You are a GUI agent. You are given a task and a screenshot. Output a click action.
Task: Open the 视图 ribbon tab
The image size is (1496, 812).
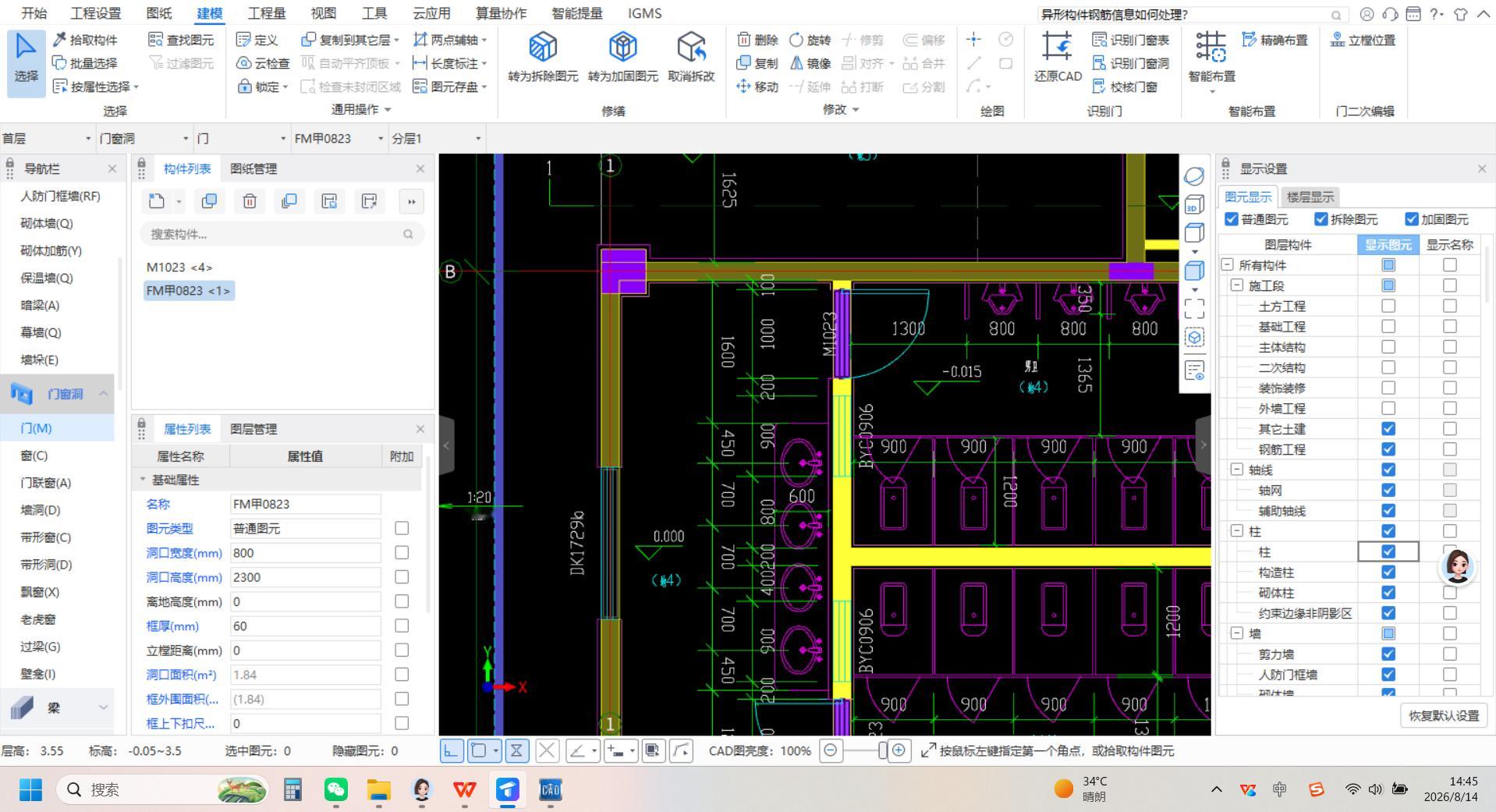click(323, 13)
